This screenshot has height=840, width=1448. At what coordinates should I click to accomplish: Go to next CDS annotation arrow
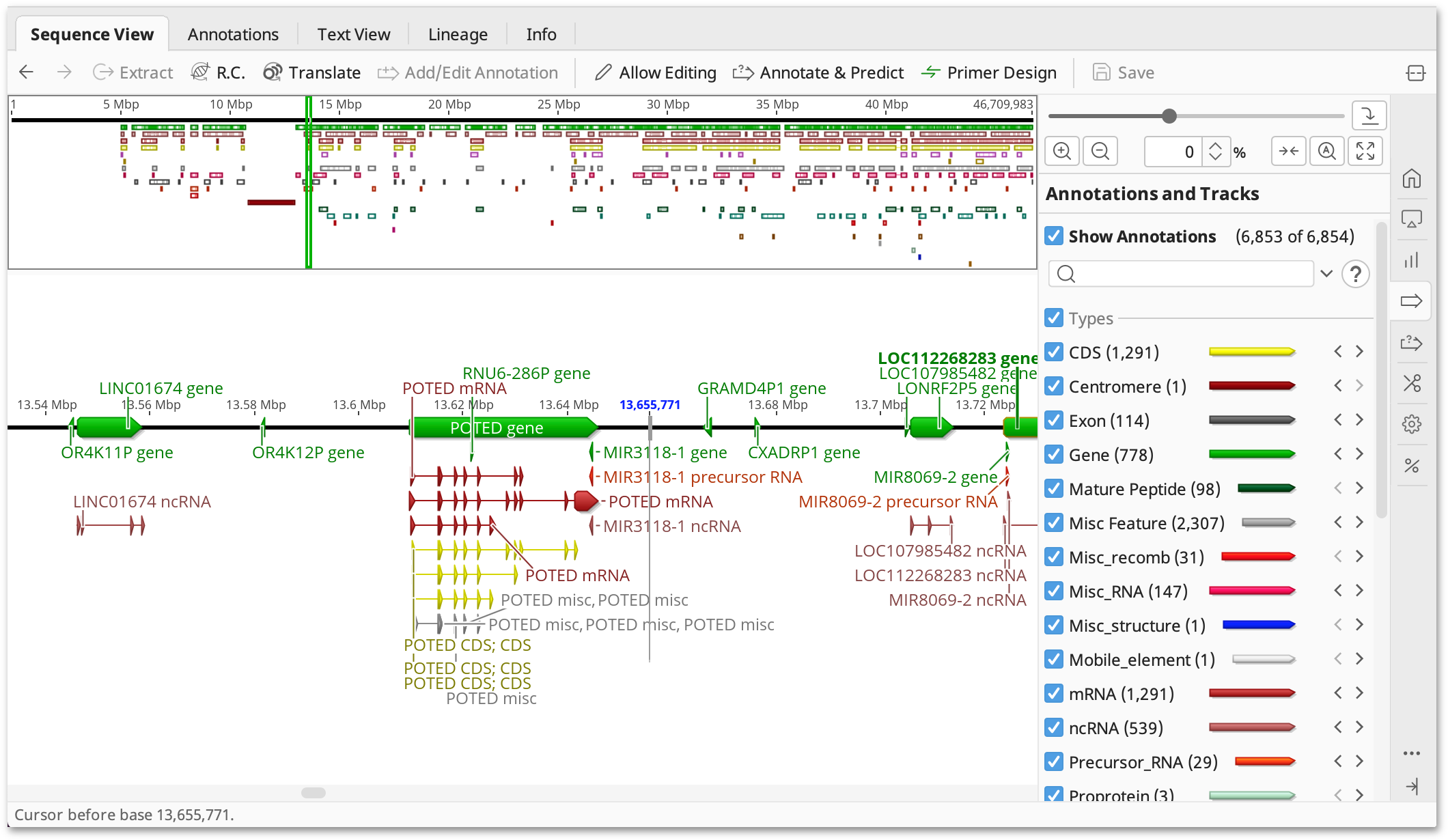[1359, 352]
